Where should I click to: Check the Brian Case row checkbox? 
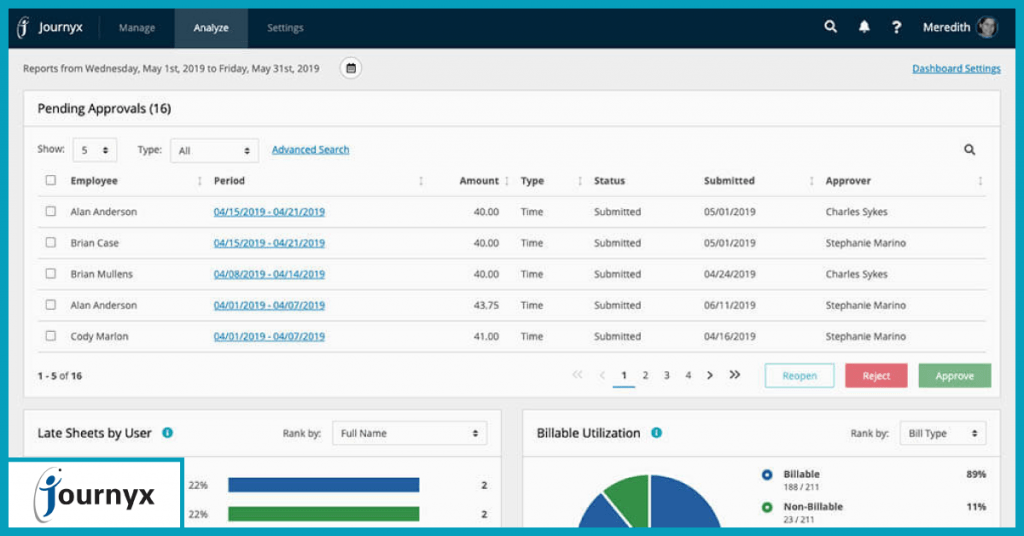coord(51,242)
